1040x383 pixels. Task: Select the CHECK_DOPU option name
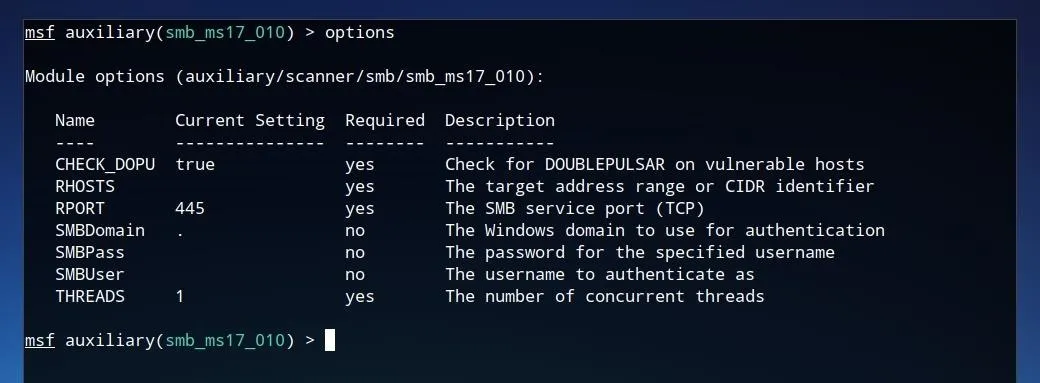105,165
